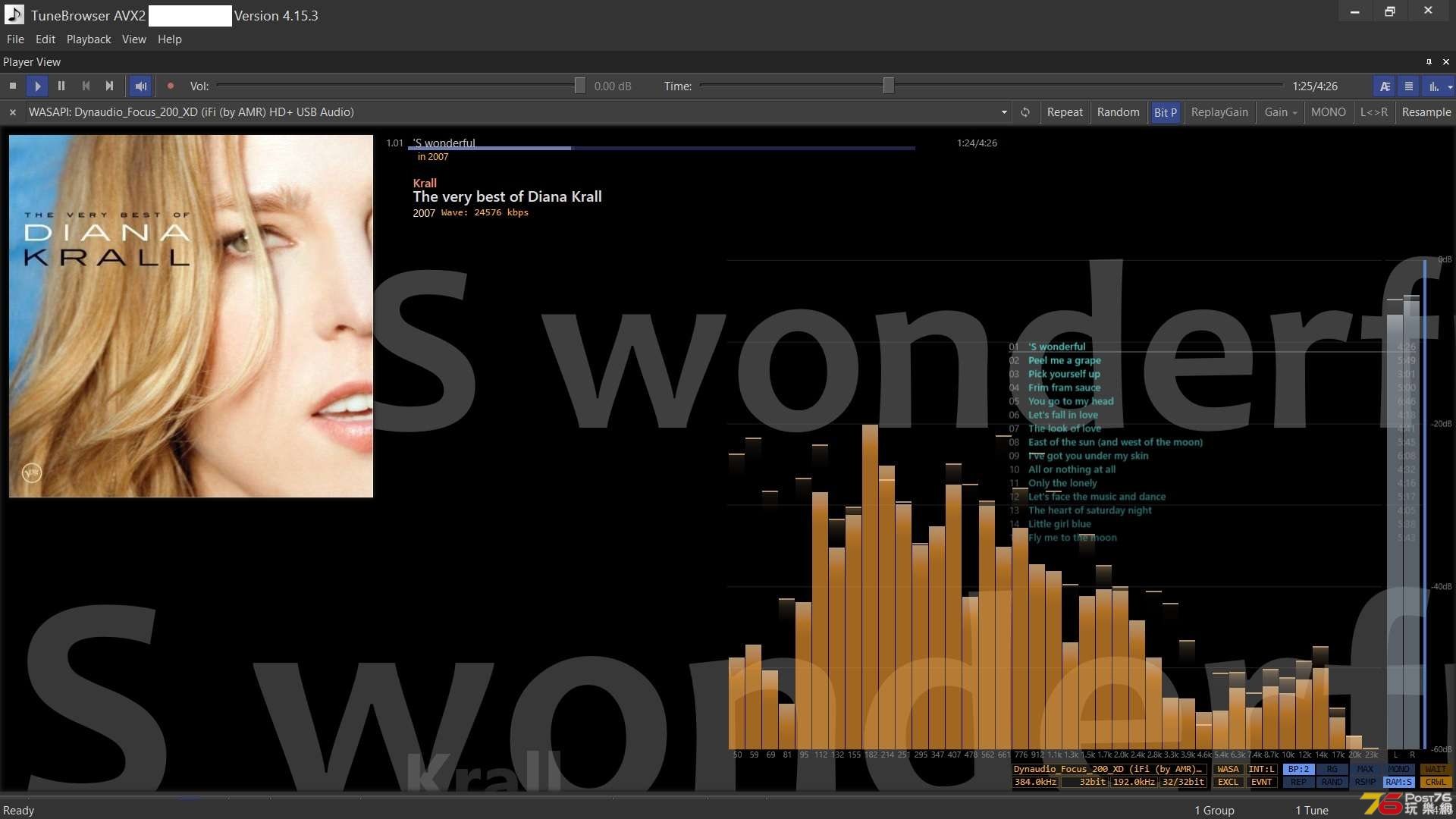1456x819 pixels.
Task: Click the Play button
Action: pyautogui.click(x=37, y=86)
